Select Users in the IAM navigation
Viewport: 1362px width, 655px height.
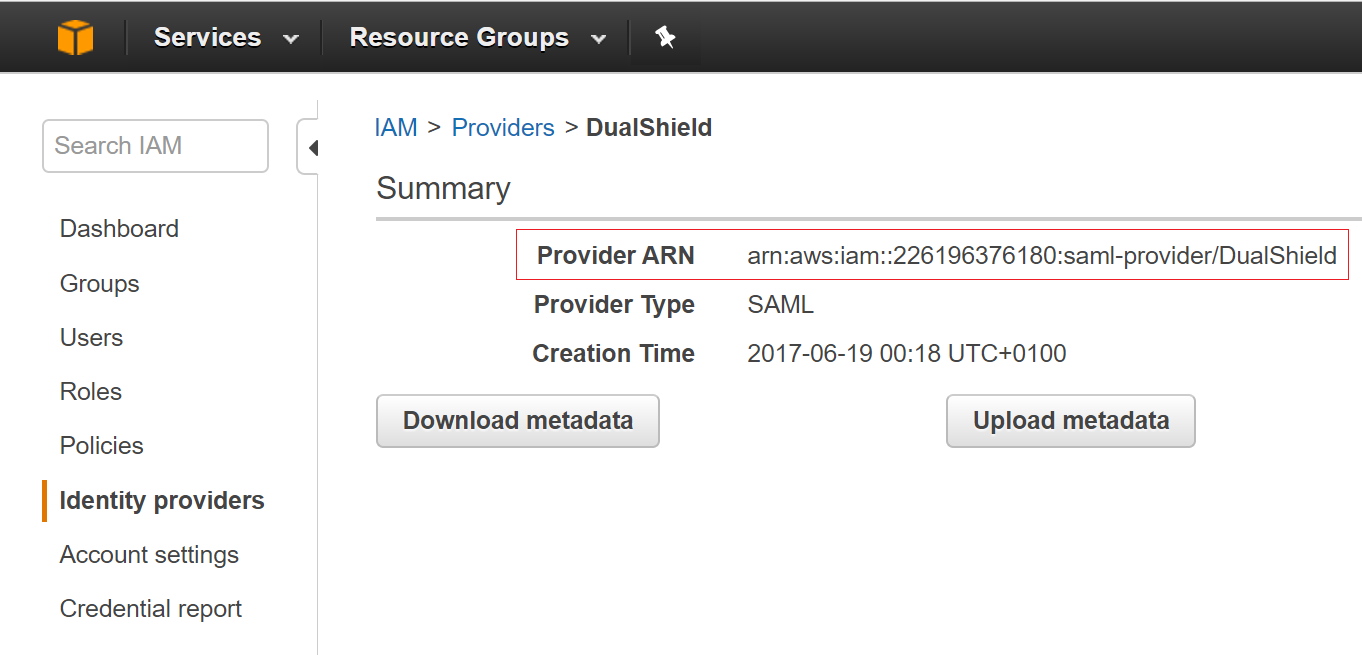click(x=91, y=338)
